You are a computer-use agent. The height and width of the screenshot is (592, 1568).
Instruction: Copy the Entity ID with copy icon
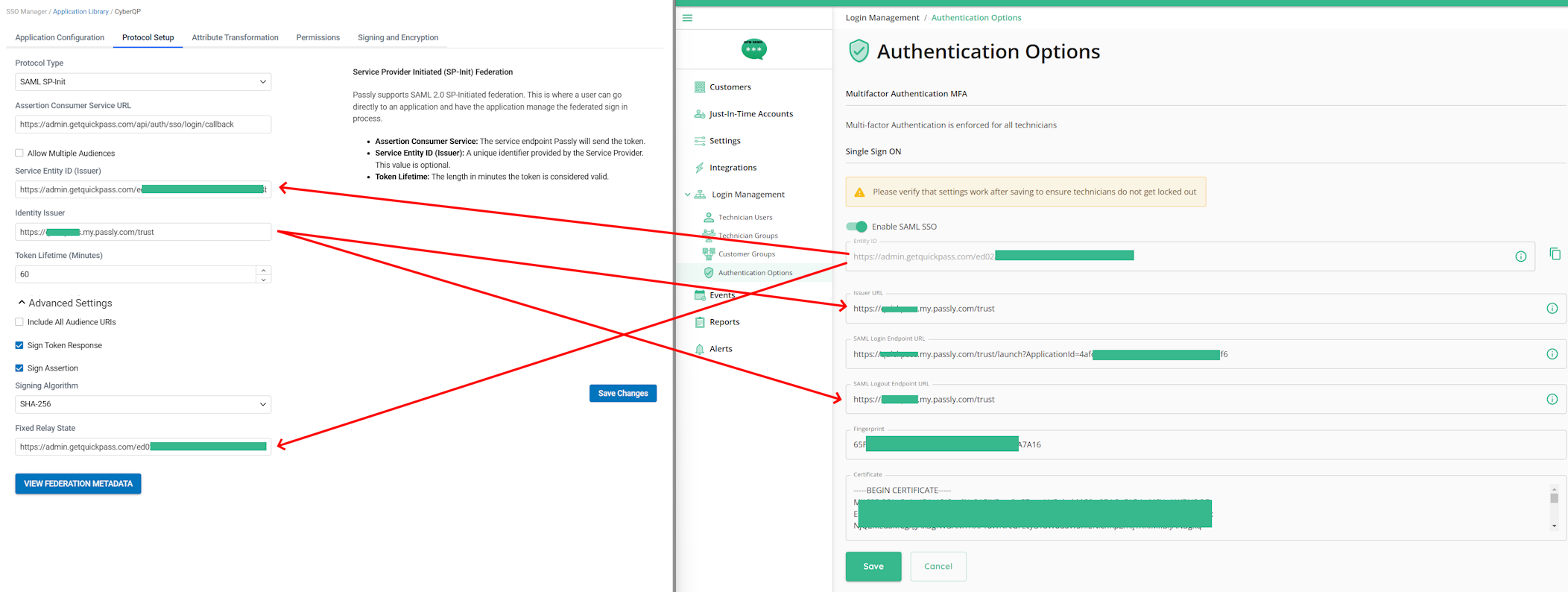pyautogui.click(x=1555, y=254)
